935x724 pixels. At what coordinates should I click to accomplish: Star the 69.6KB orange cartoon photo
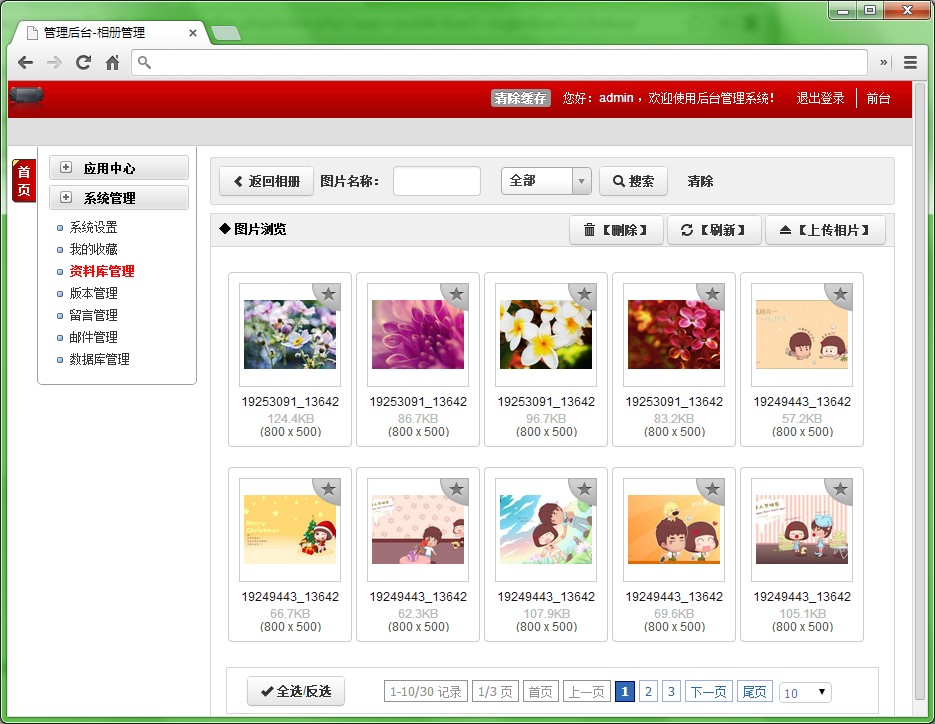click(x=713, y=489)
